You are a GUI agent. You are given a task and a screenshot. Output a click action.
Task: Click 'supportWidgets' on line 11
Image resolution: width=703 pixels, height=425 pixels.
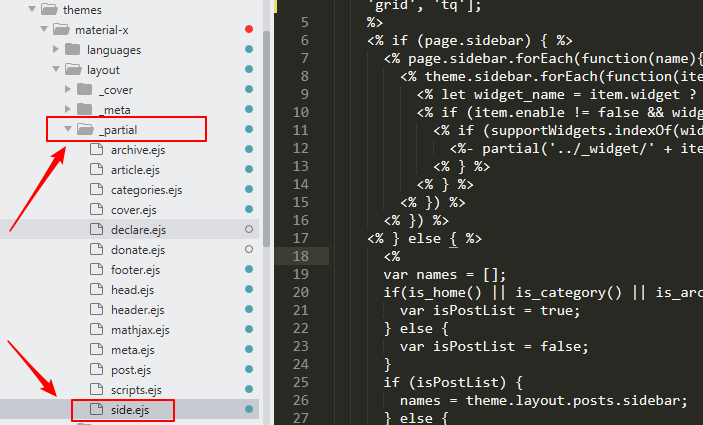(x=548, y=130)
